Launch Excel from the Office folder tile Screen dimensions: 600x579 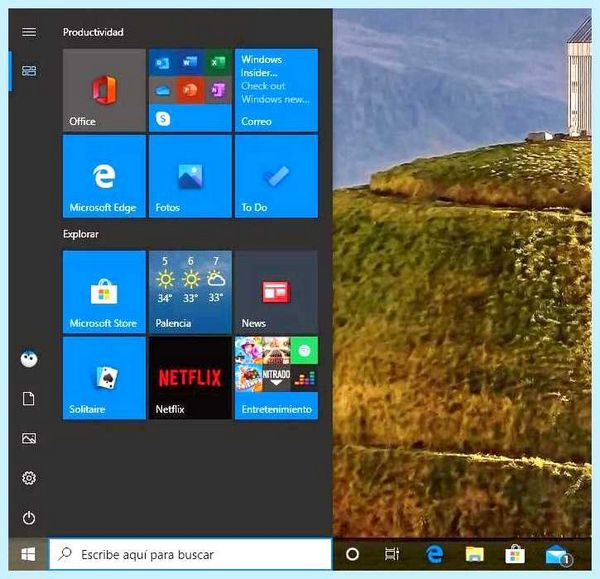pyautogui.click(x=218, y=62)
